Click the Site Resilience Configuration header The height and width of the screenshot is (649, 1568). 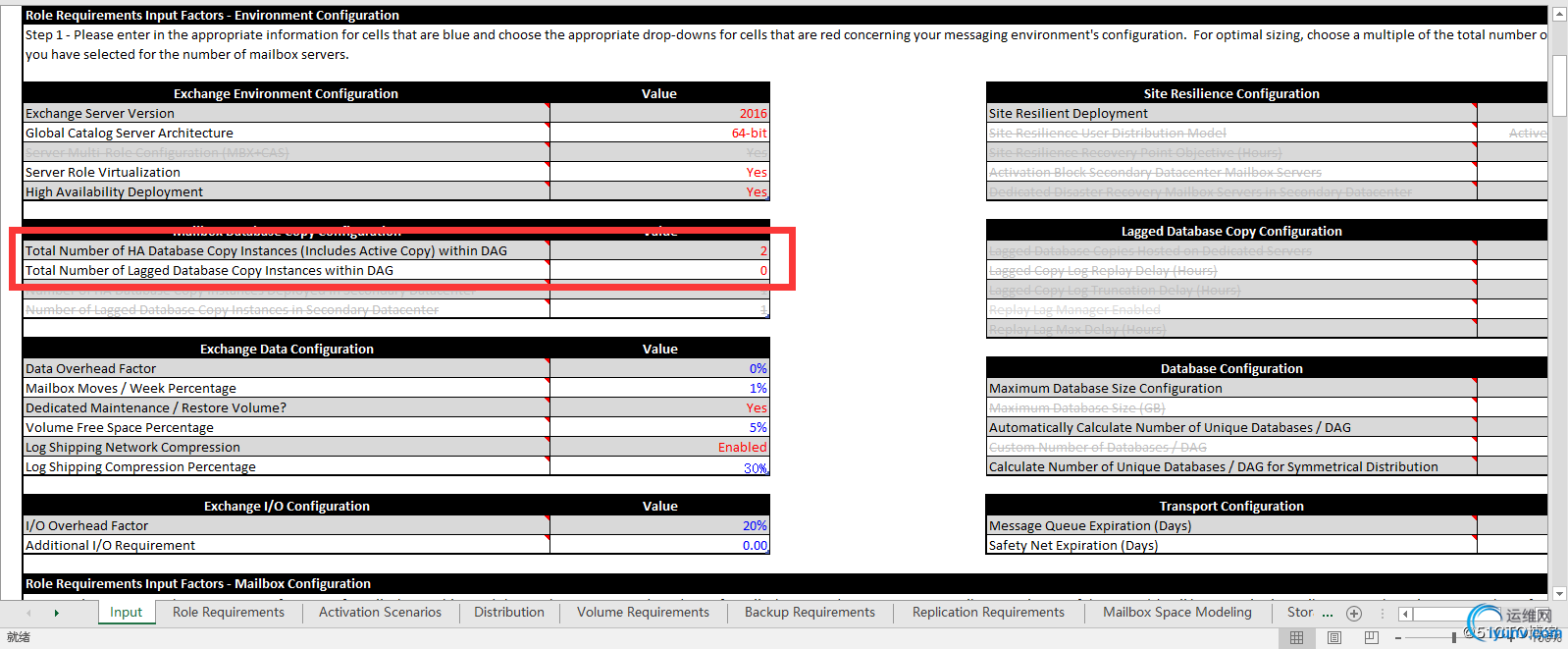click(x=1231, y=93)
